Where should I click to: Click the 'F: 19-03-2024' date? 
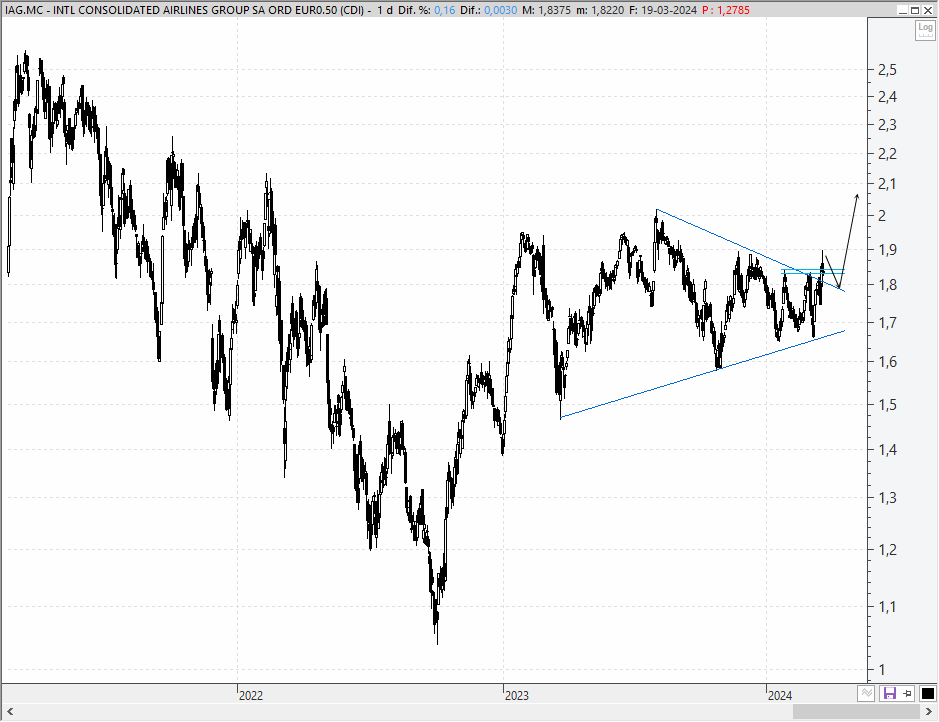click(x=663, y=10)
